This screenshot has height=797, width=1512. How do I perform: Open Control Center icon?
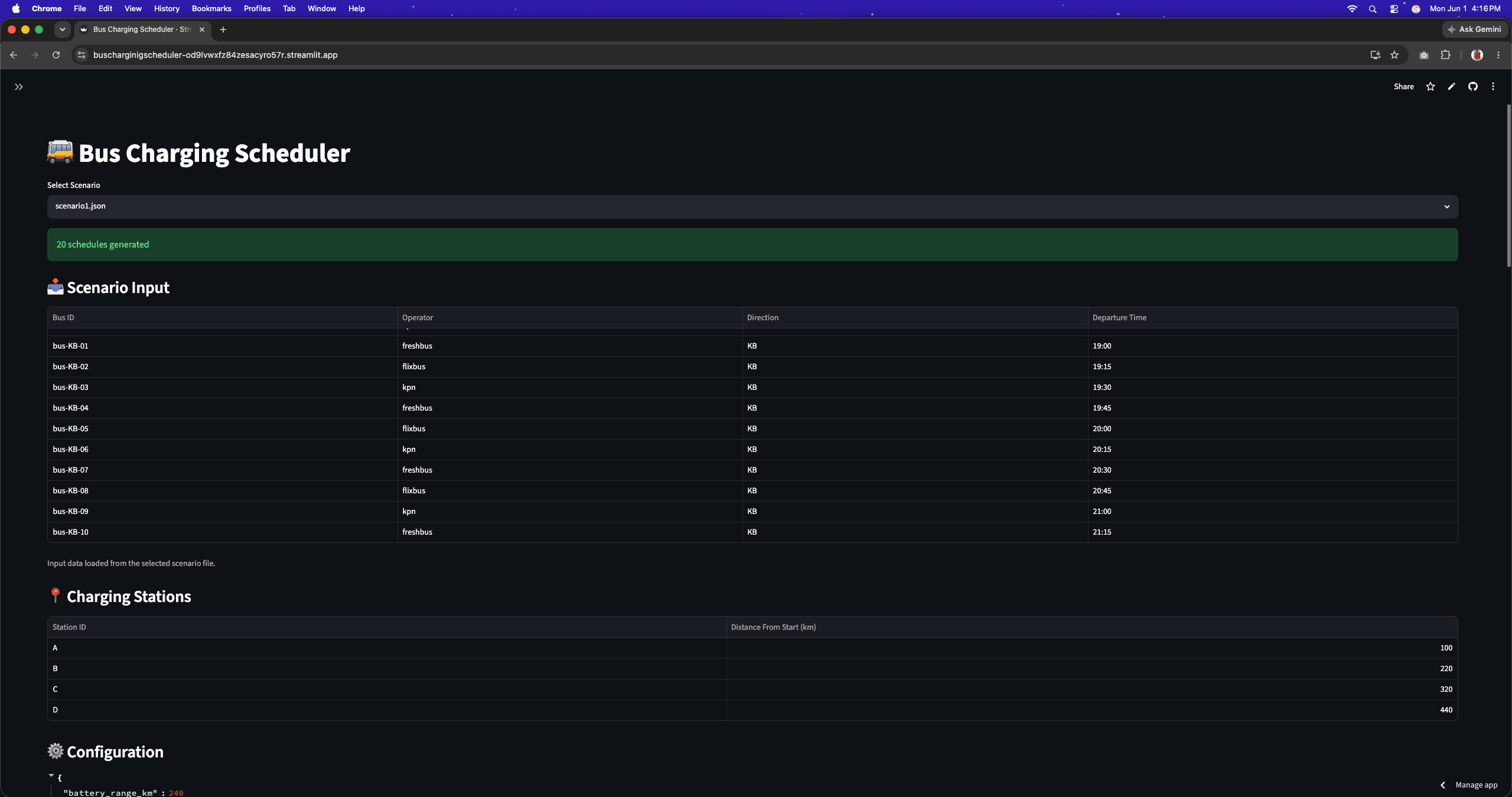[1394, 8]
